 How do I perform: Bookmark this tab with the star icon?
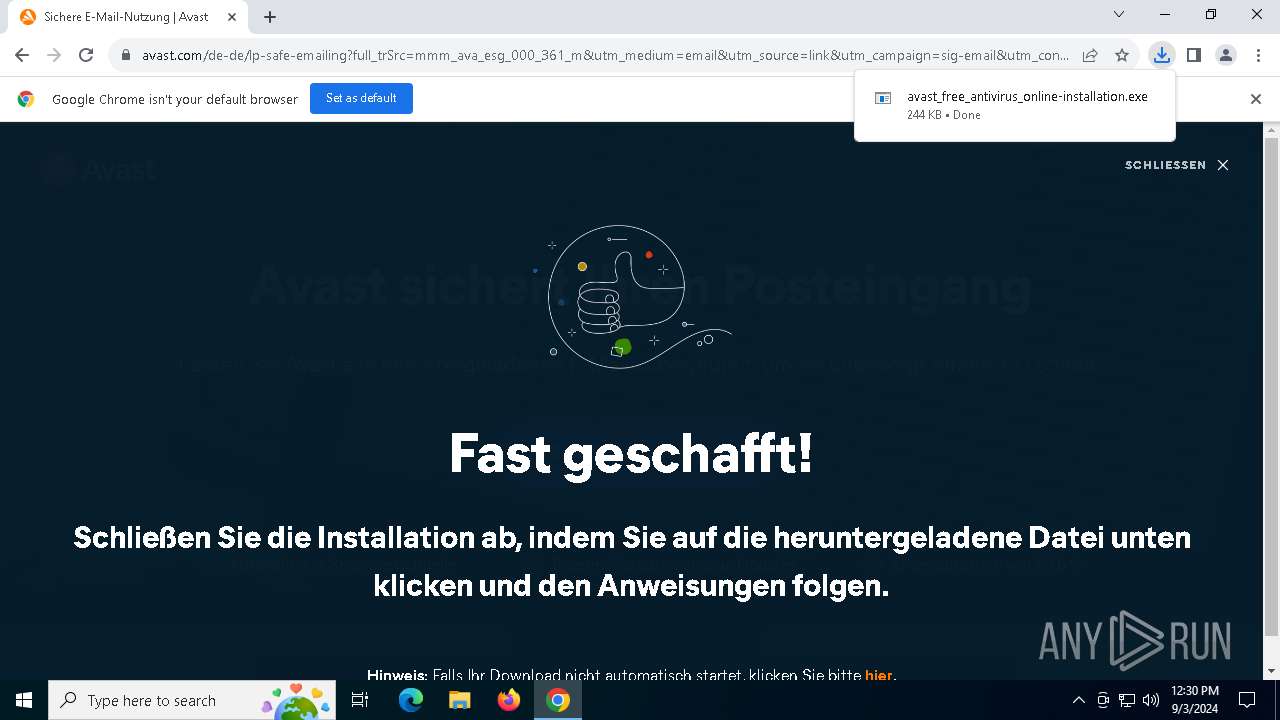click(x=1122, y=56)
